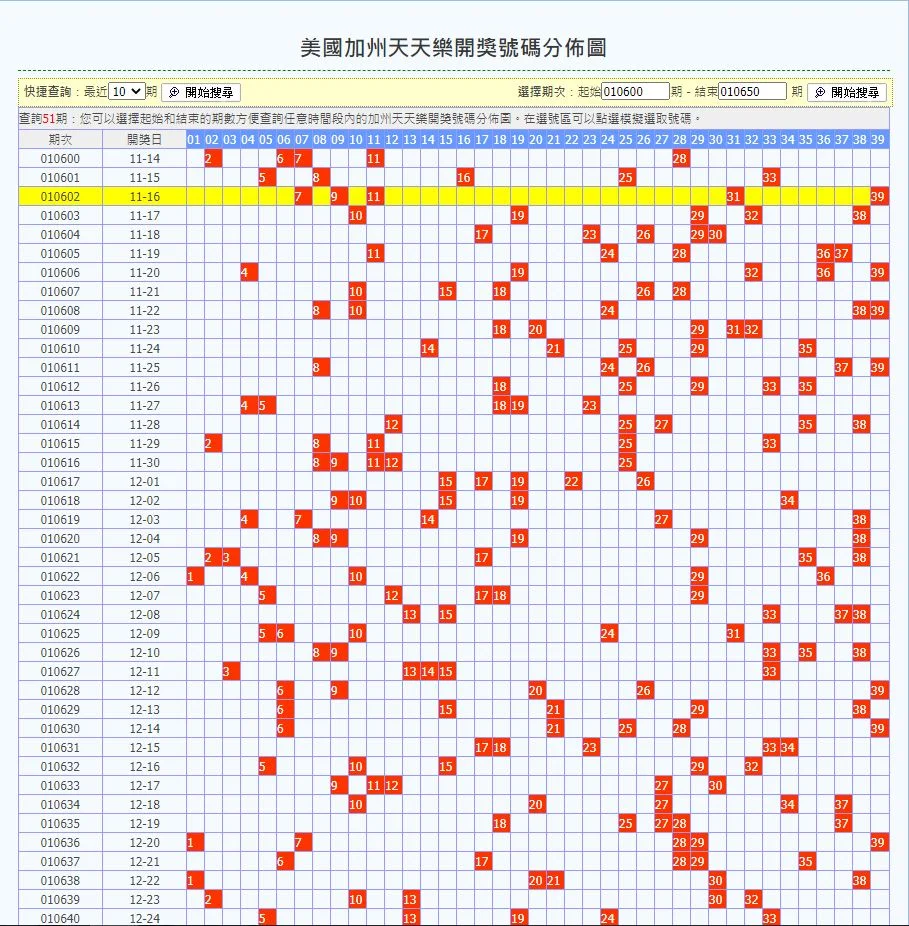Click red cell 24 in row 010640
The image size is (909, 926).
pyautogui.click(x=608, y=918)
